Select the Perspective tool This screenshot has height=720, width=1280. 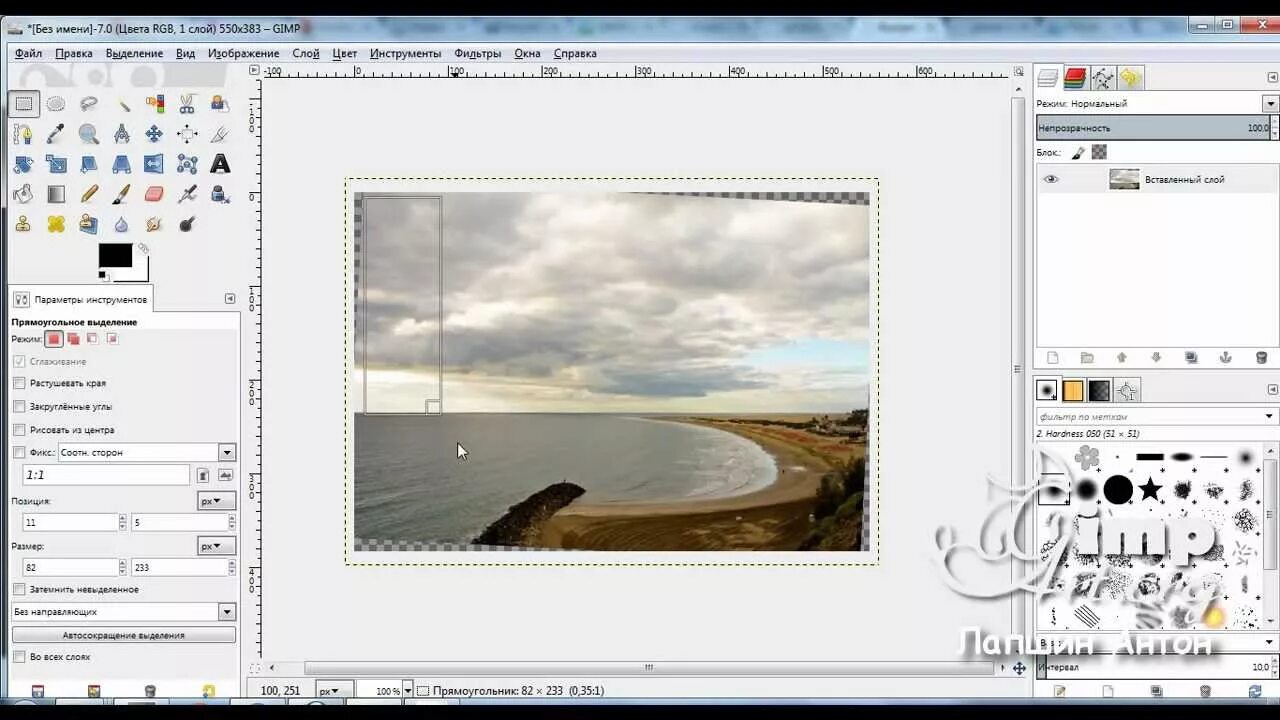pyautogui.click(x=122, y=164)
